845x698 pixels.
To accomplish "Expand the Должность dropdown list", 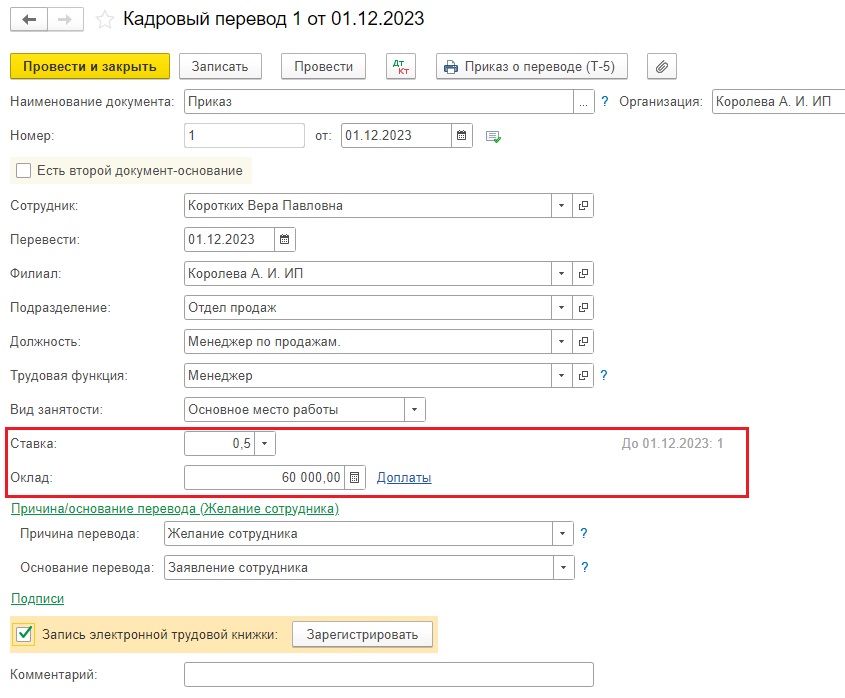I will (x=562, y=341).
